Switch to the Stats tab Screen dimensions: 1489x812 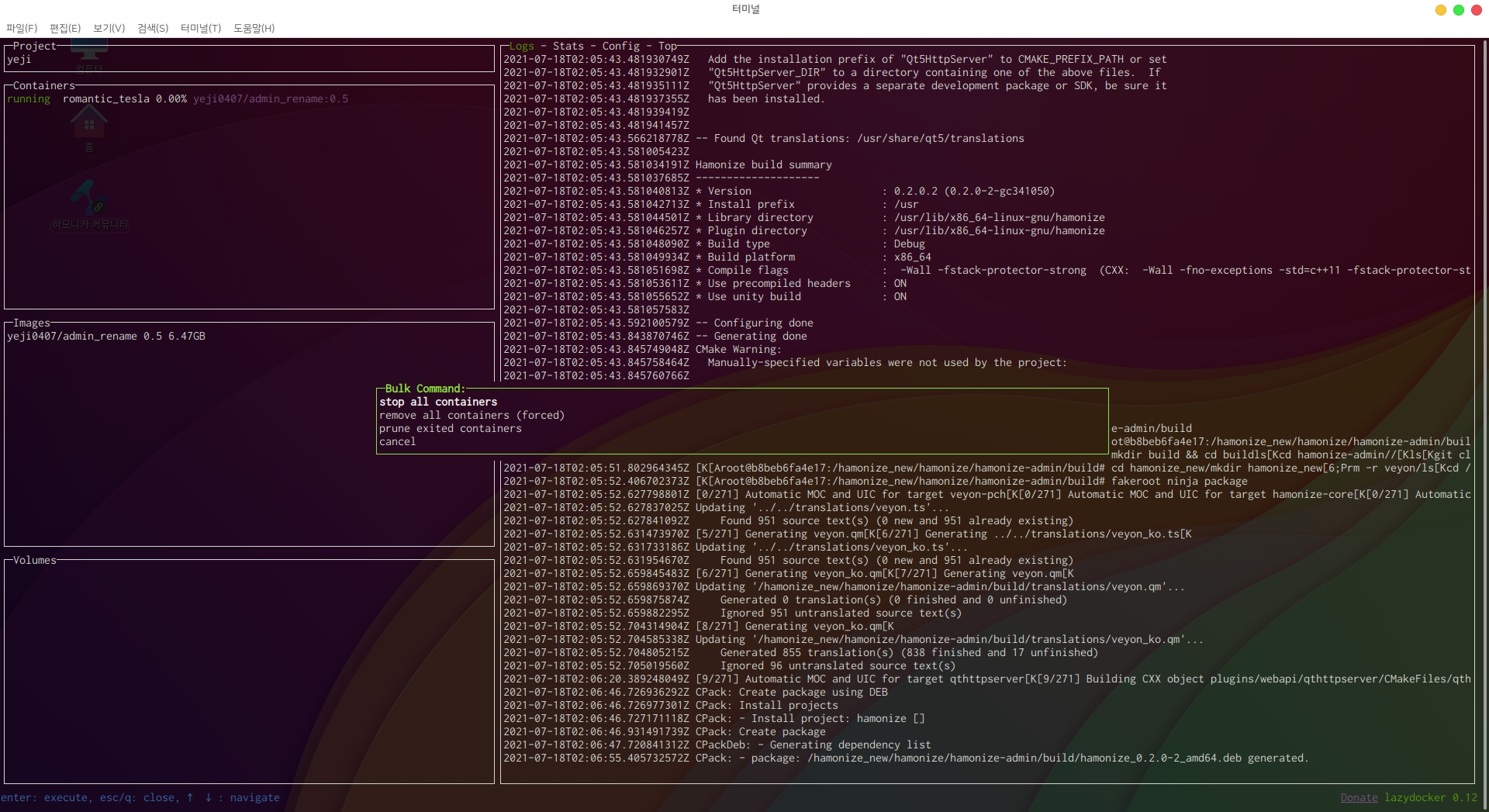[568, 47]
